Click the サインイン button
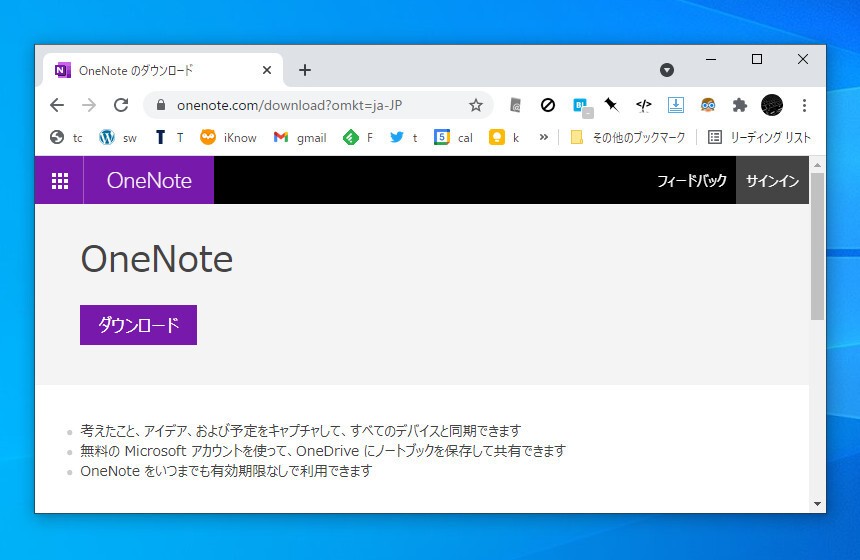The width and height of the screenshot is (860, 560). click(x=772, y=180)
